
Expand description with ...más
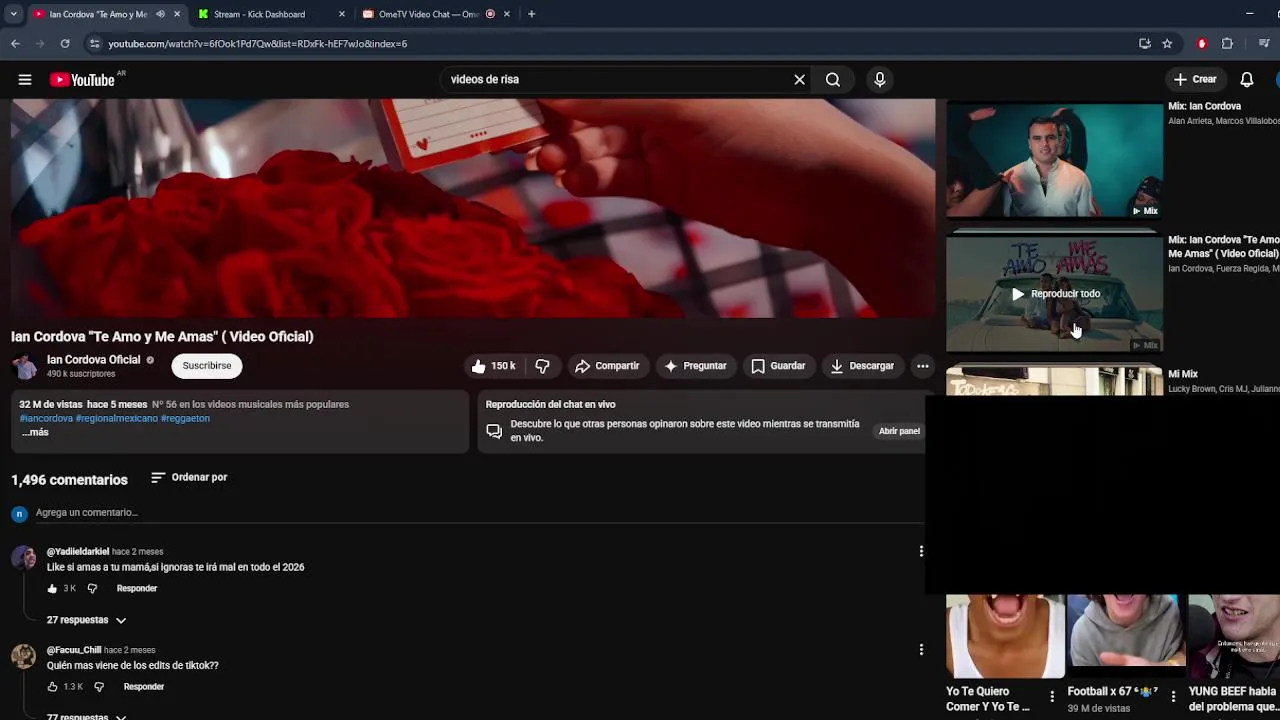pyautogui.click(x=35, y=432)
